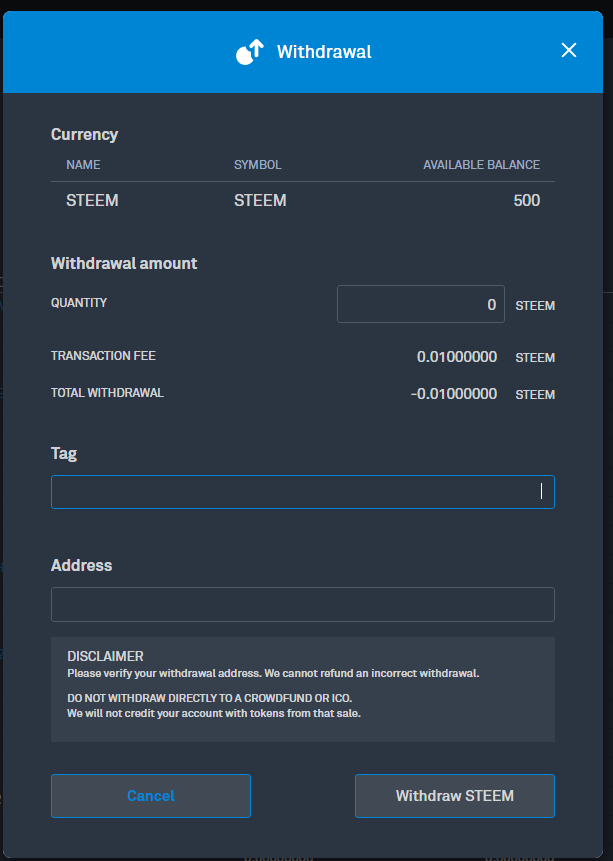
Task: Click the Currency section heading
Action: [85, 135]
